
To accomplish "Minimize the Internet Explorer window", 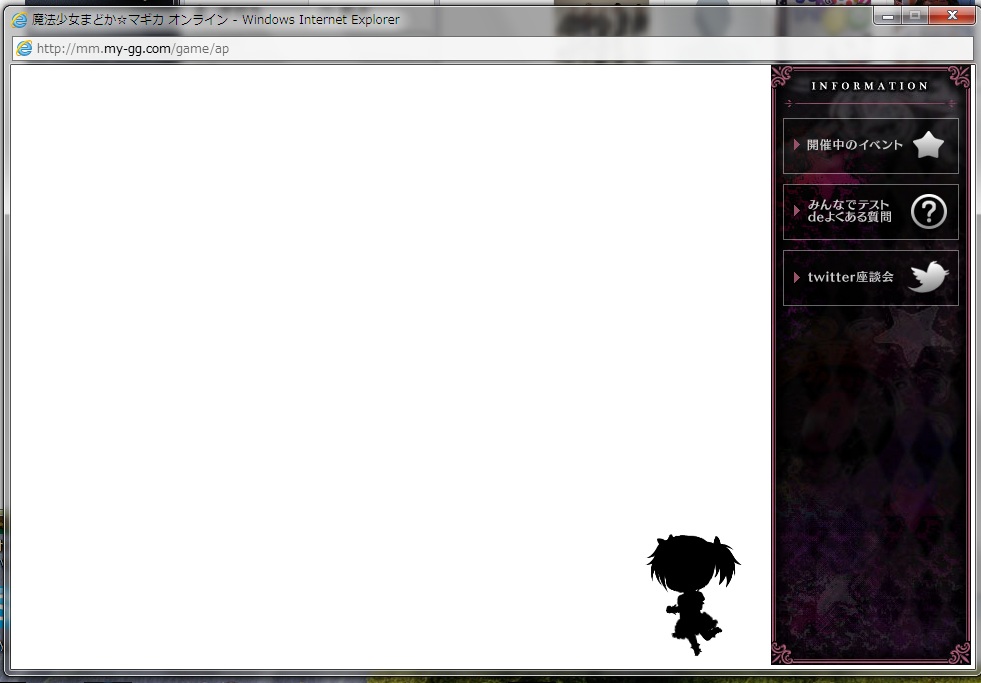I will pos(887,16).
